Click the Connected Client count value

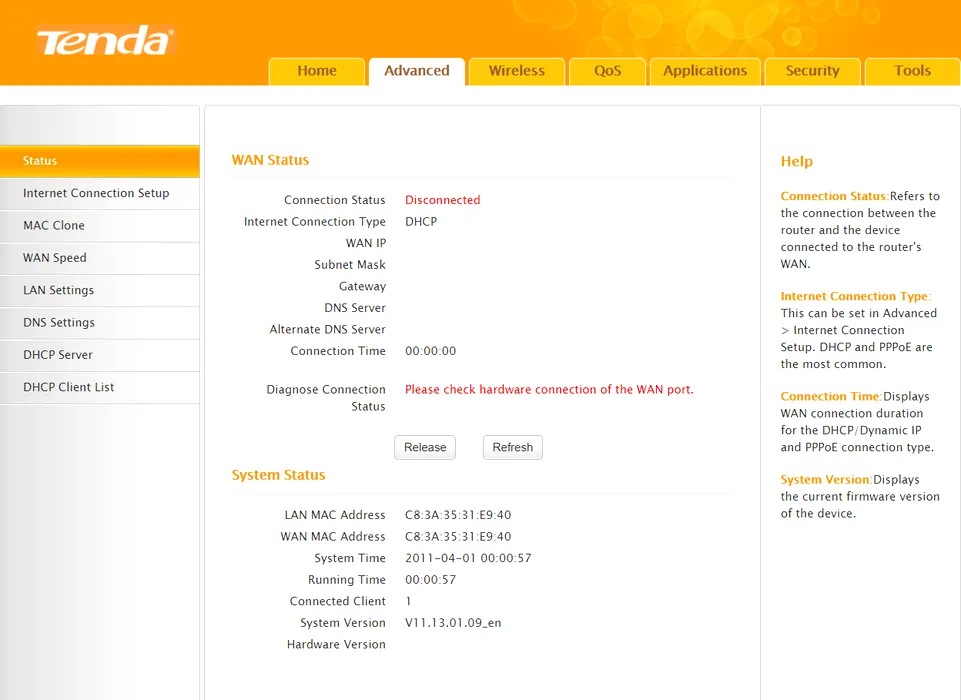[x=408, y=601]
